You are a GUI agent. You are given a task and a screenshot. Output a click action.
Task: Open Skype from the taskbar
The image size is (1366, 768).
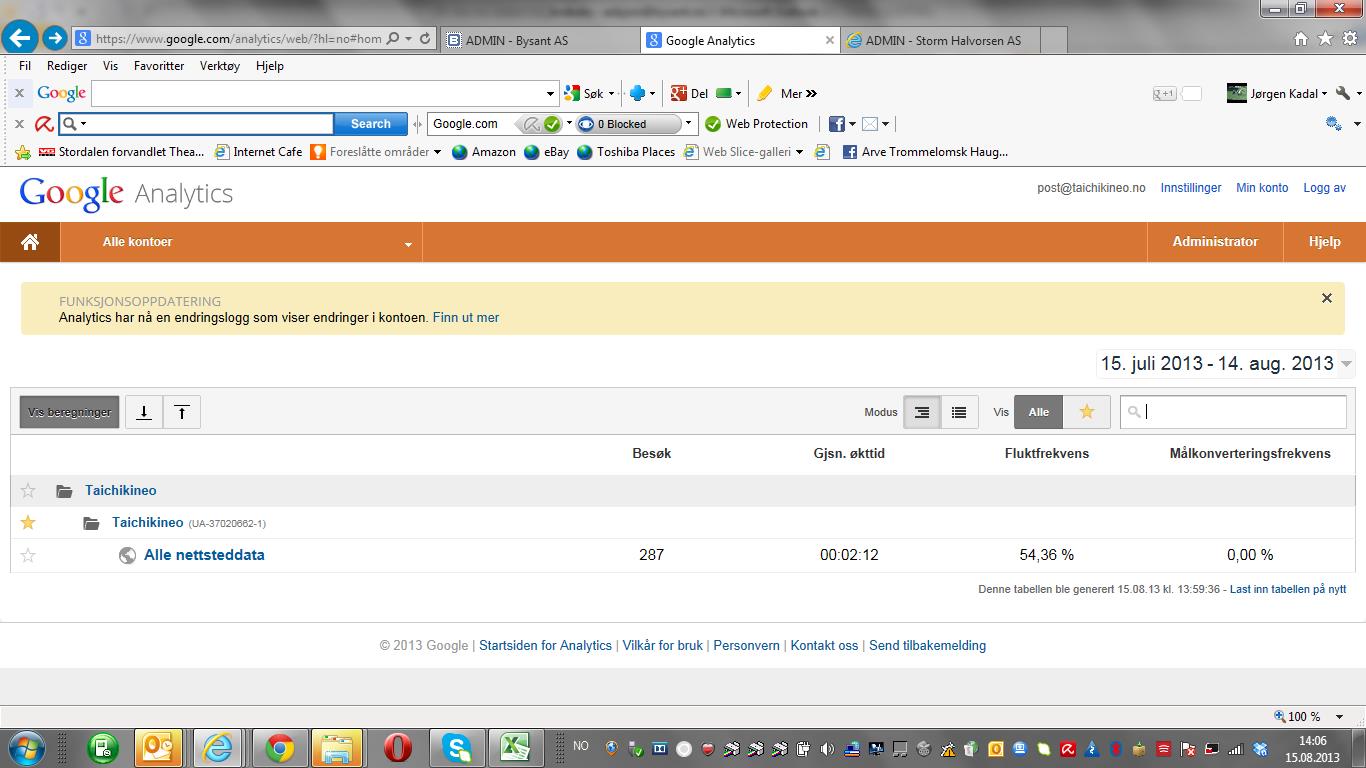[457, 748]
